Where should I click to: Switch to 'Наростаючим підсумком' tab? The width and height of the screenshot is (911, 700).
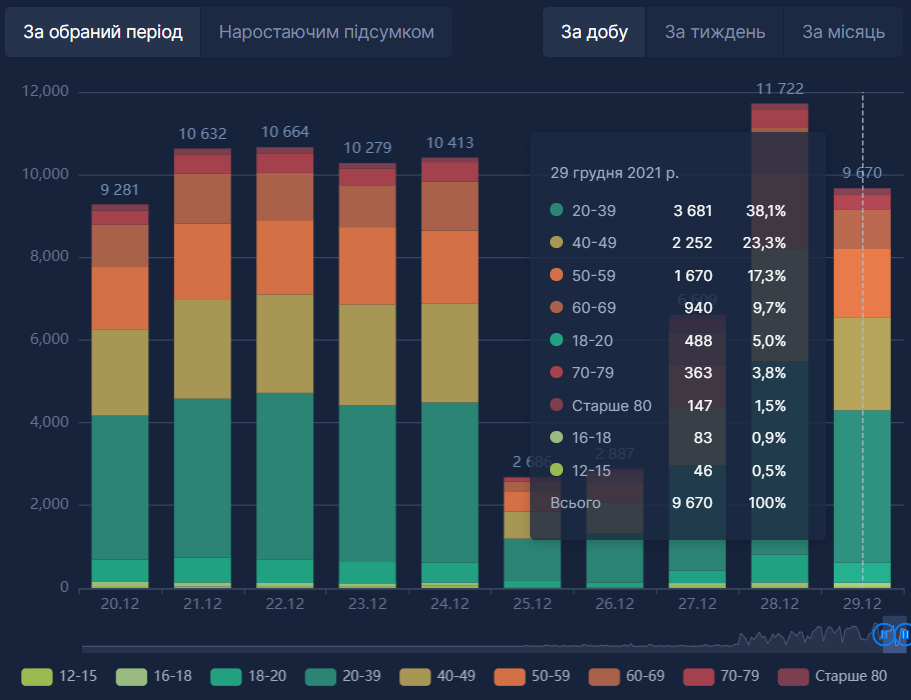coord(326,32)
